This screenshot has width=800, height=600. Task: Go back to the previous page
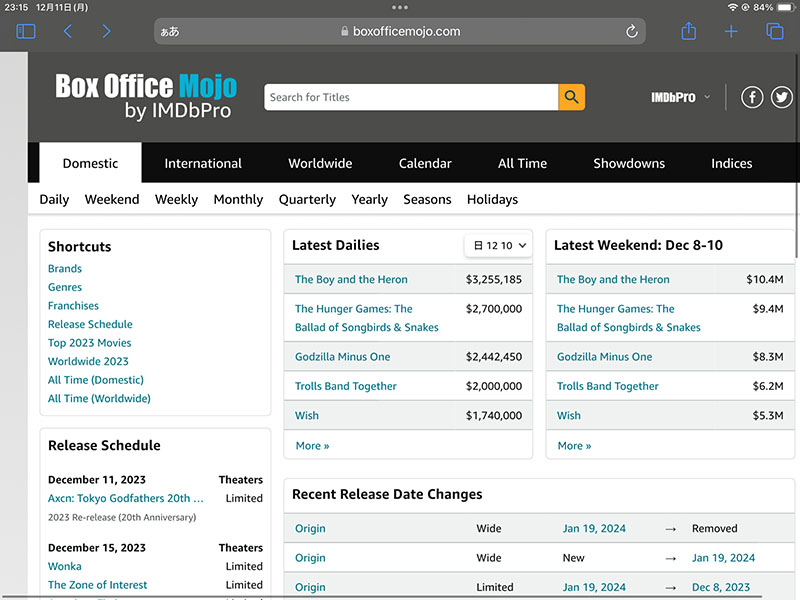[68, 32]
